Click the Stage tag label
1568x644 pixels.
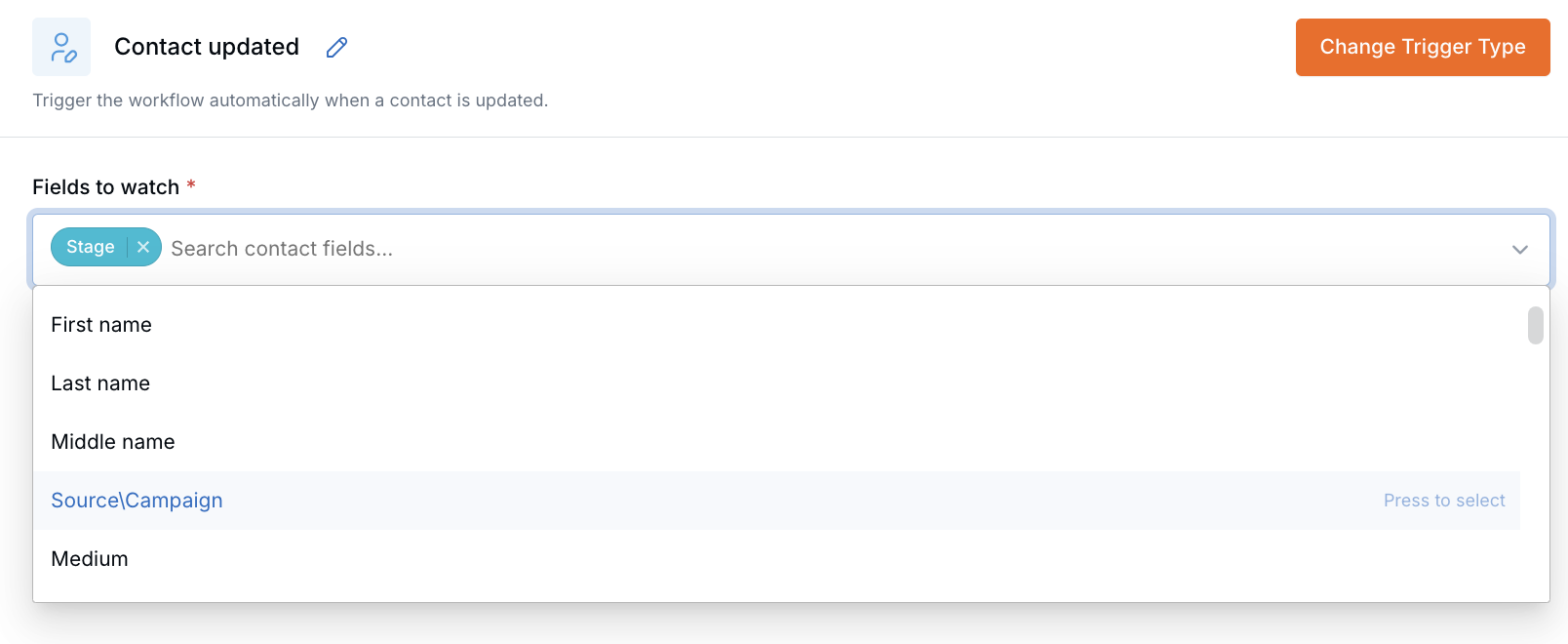91,247
